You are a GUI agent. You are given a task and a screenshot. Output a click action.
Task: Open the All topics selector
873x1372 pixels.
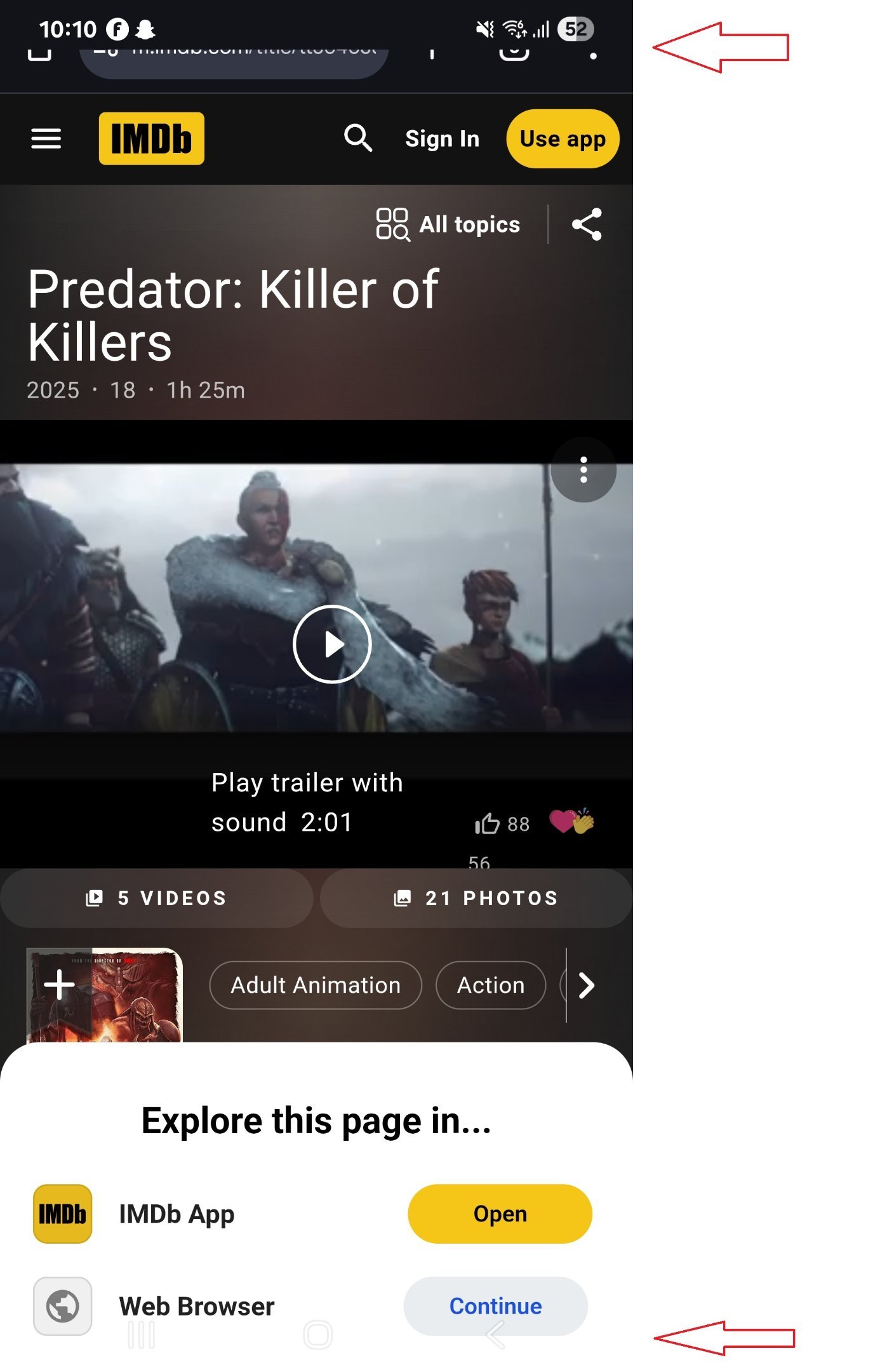[x=448, y=224]
